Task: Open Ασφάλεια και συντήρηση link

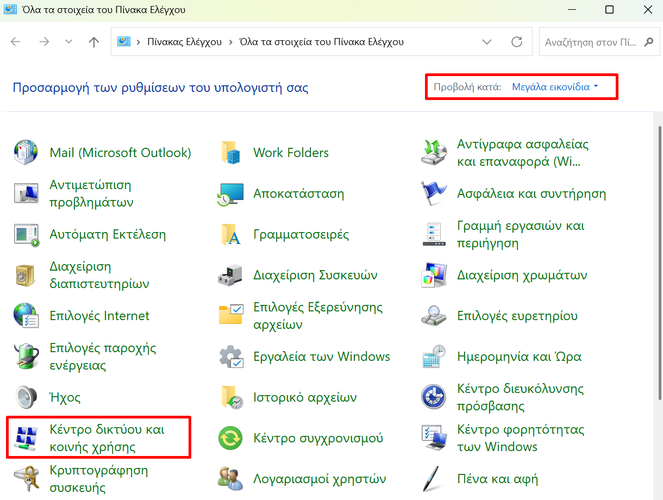Action: 531,194
